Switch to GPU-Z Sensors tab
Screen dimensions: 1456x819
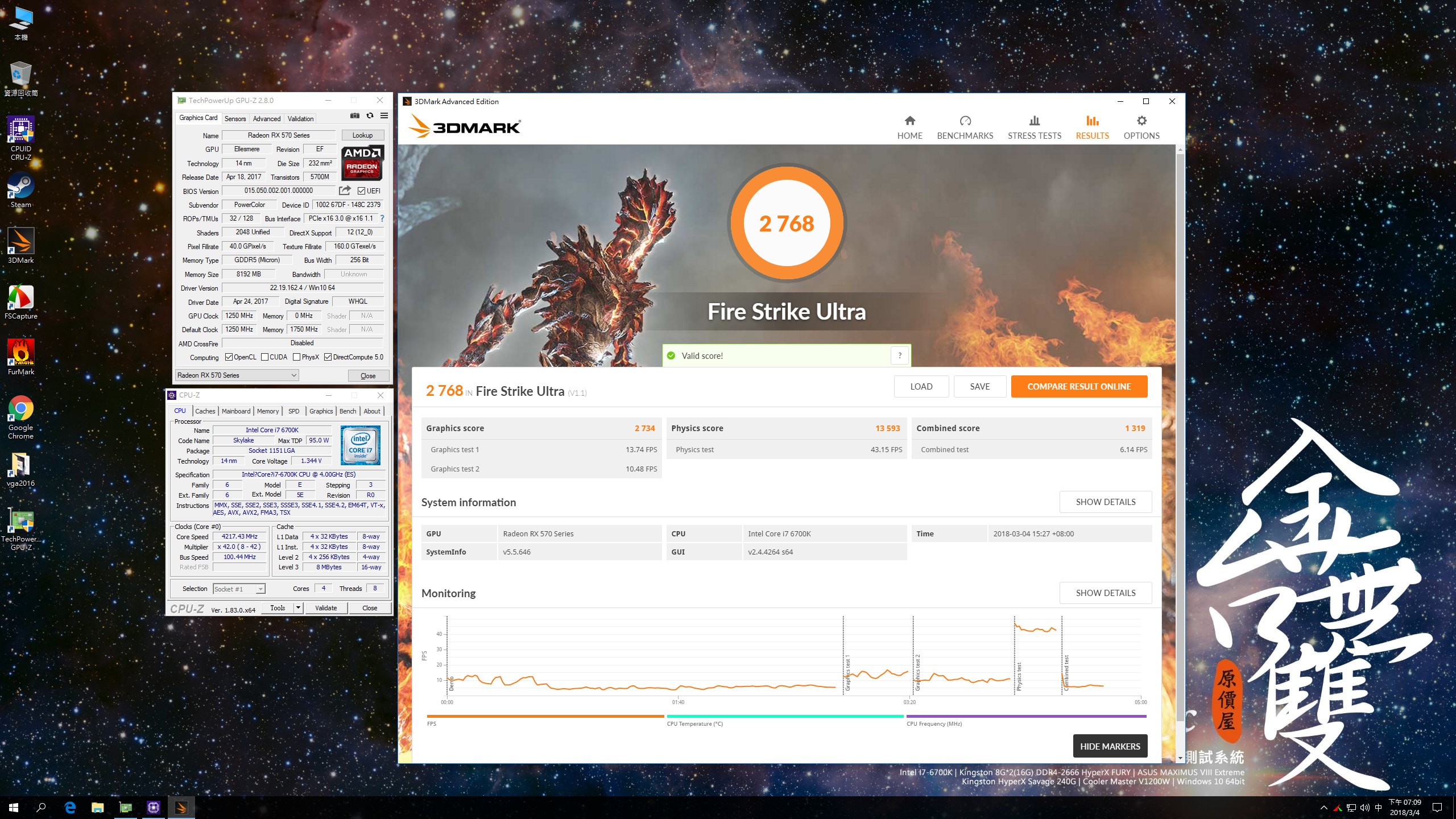tap(235, 119)
